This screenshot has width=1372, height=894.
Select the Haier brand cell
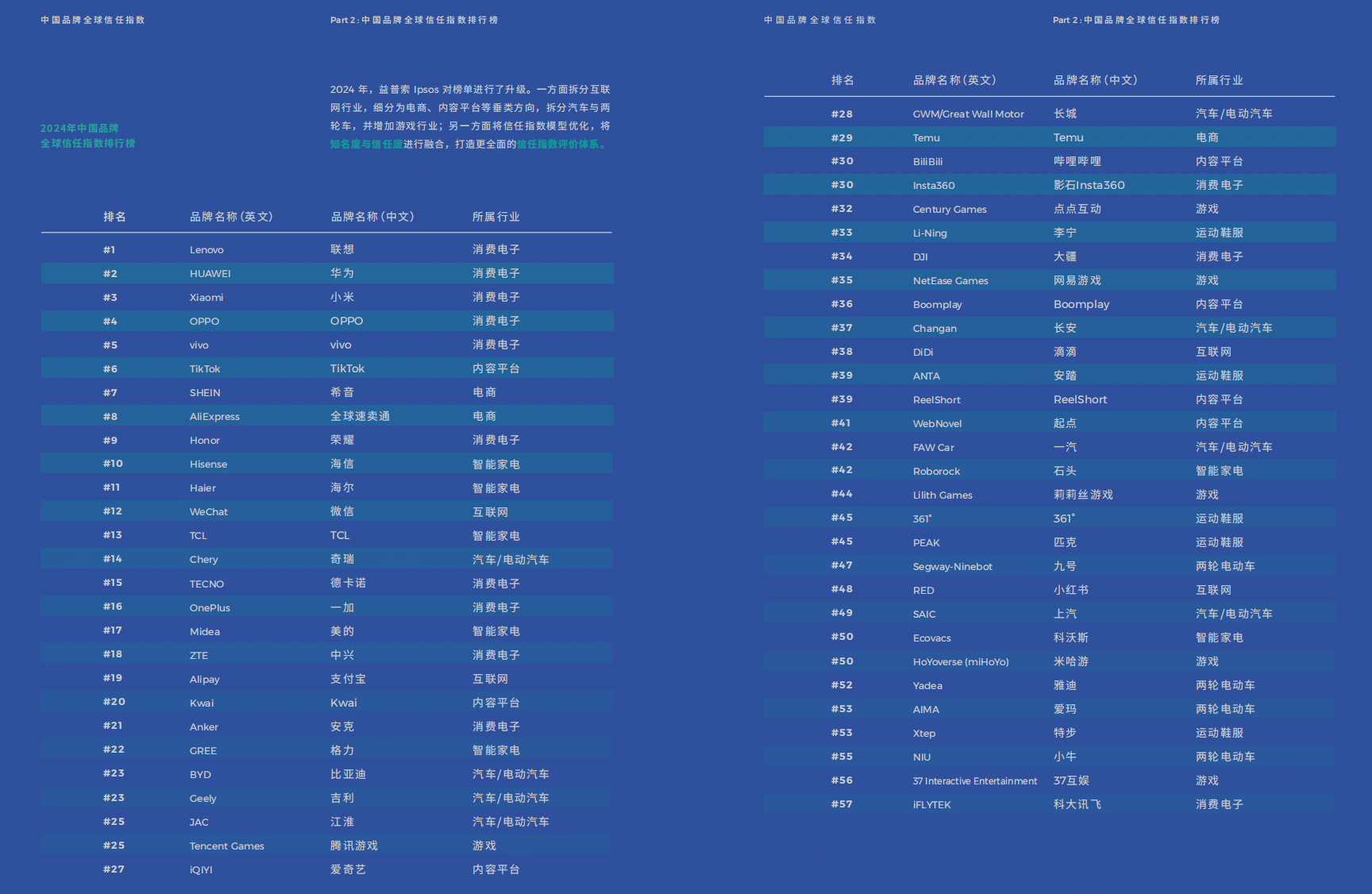(202, 488)
